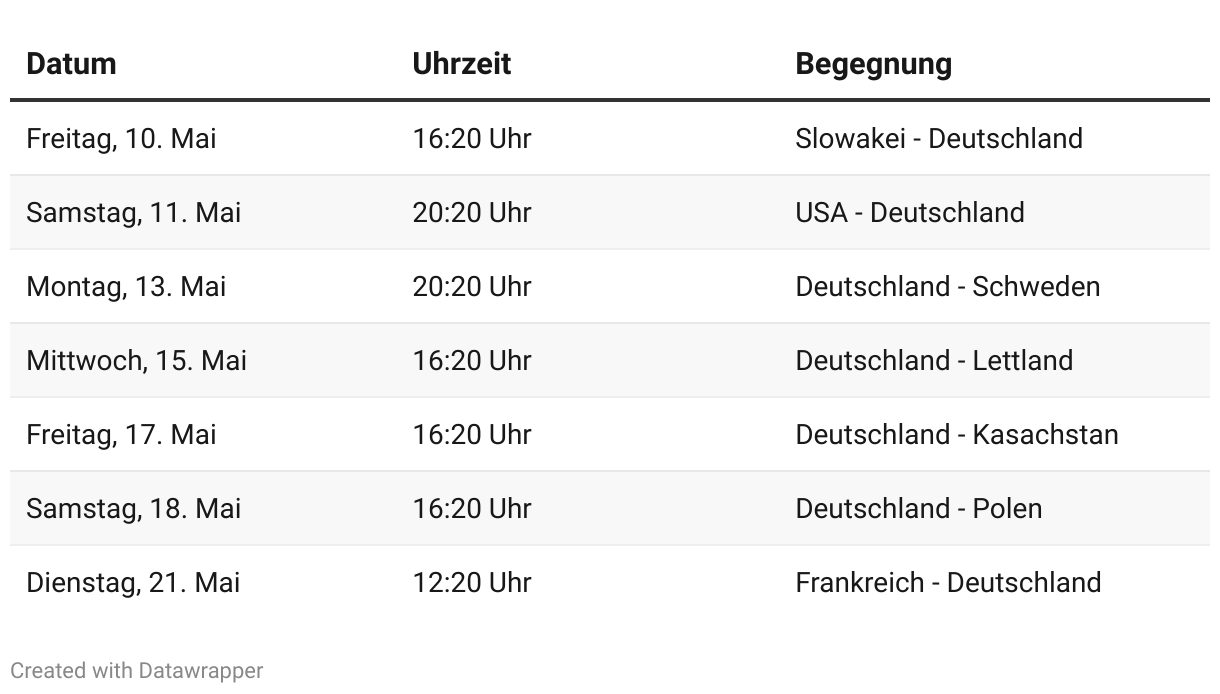Click the Frankreich - Deutschland match entry
Image resolution: width=1220 pixels, height=694 pixels.
click(948, 582)
